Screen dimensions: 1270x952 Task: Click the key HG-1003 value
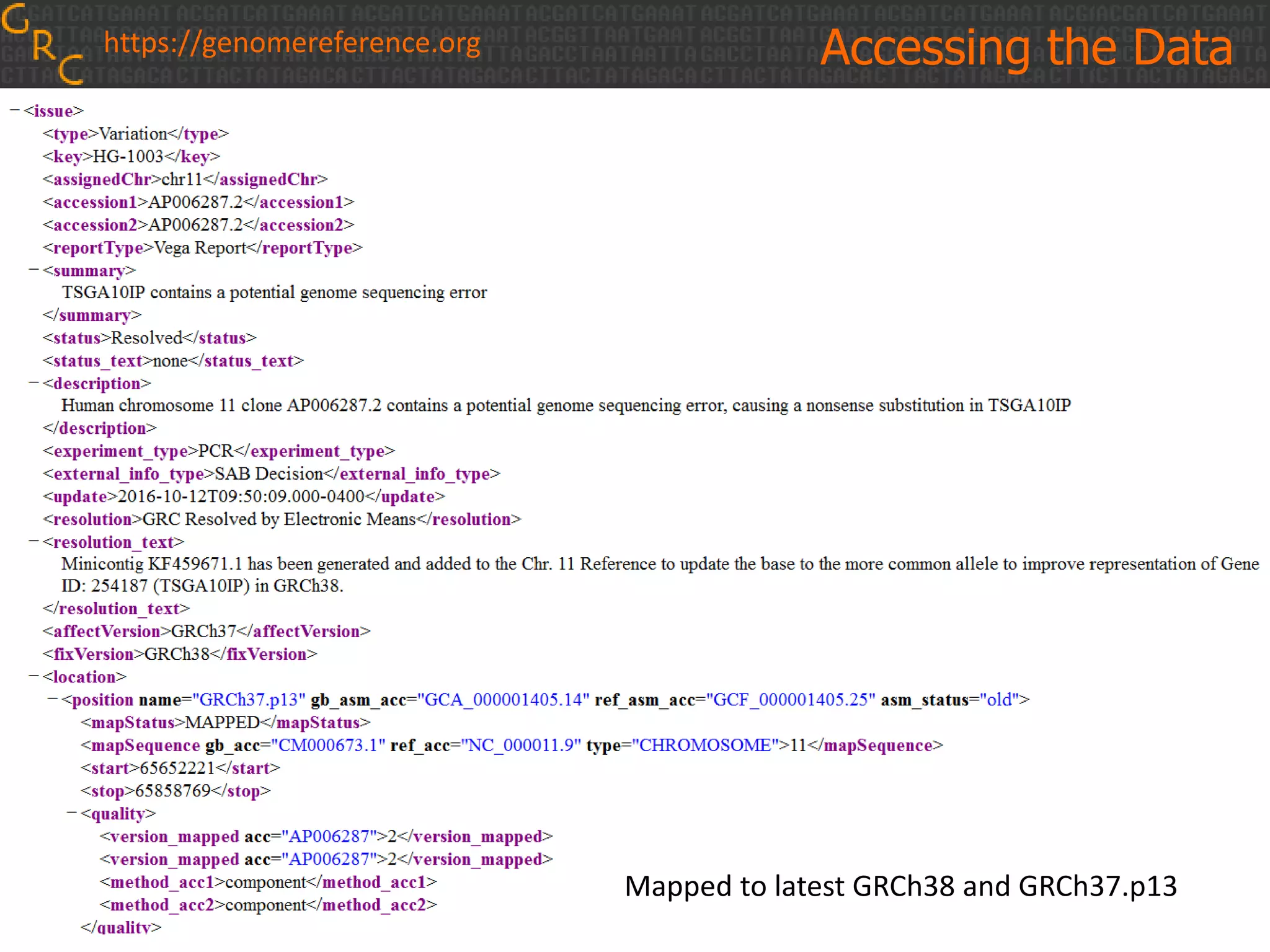point(128,156)
